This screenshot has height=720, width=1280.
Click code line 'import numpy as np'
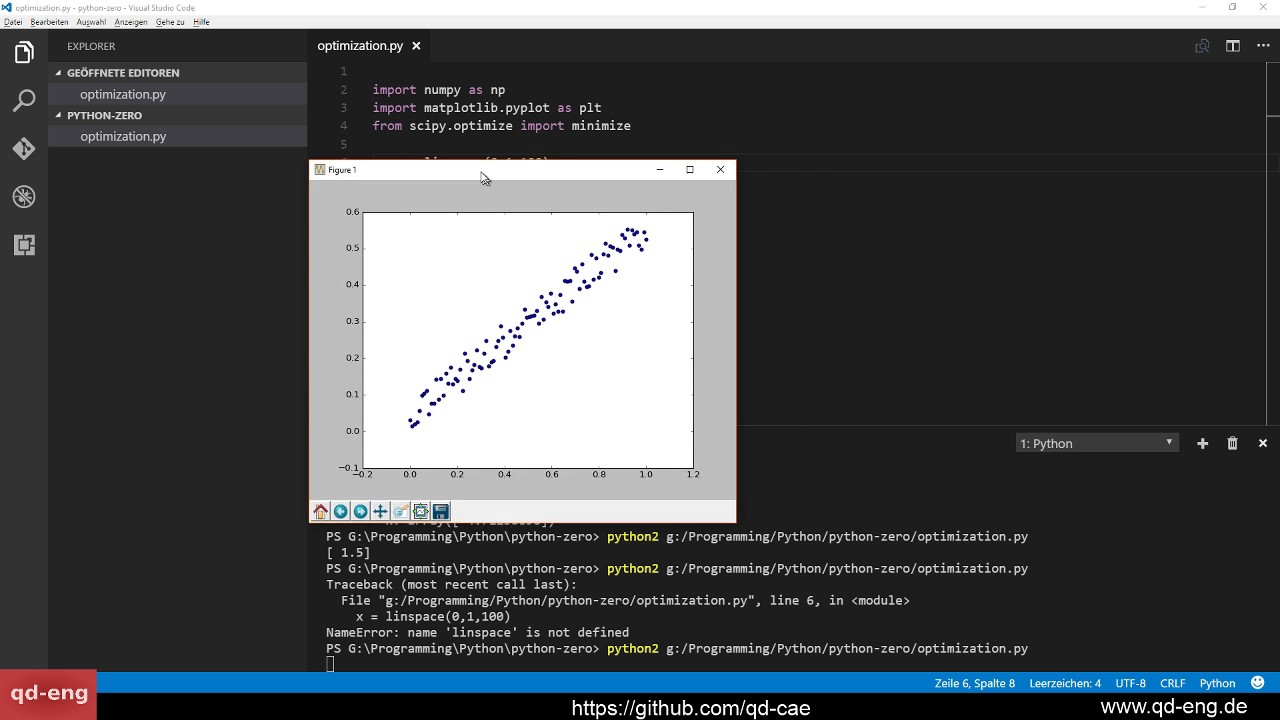point(438,89)
